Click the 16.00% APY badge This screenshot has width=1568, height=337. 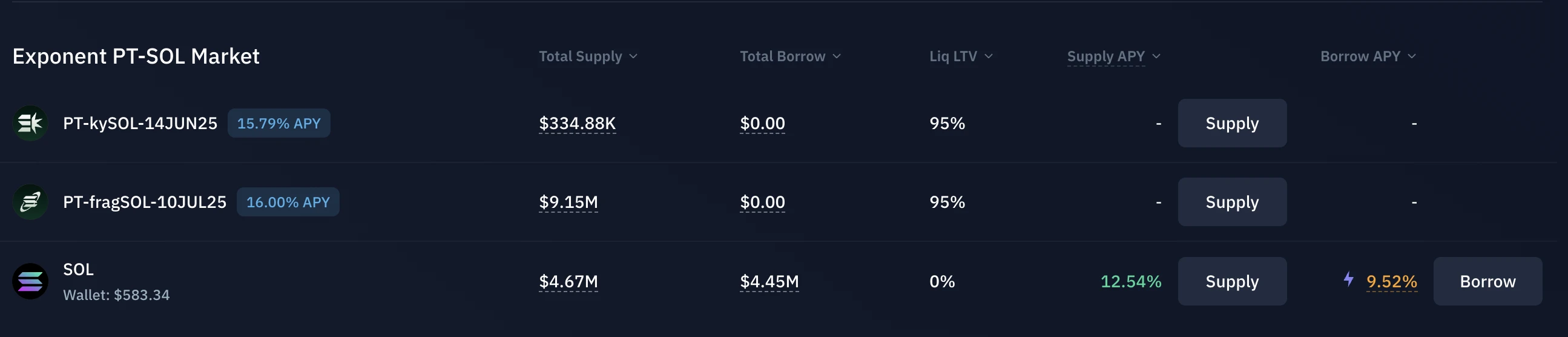coord(288,202)
